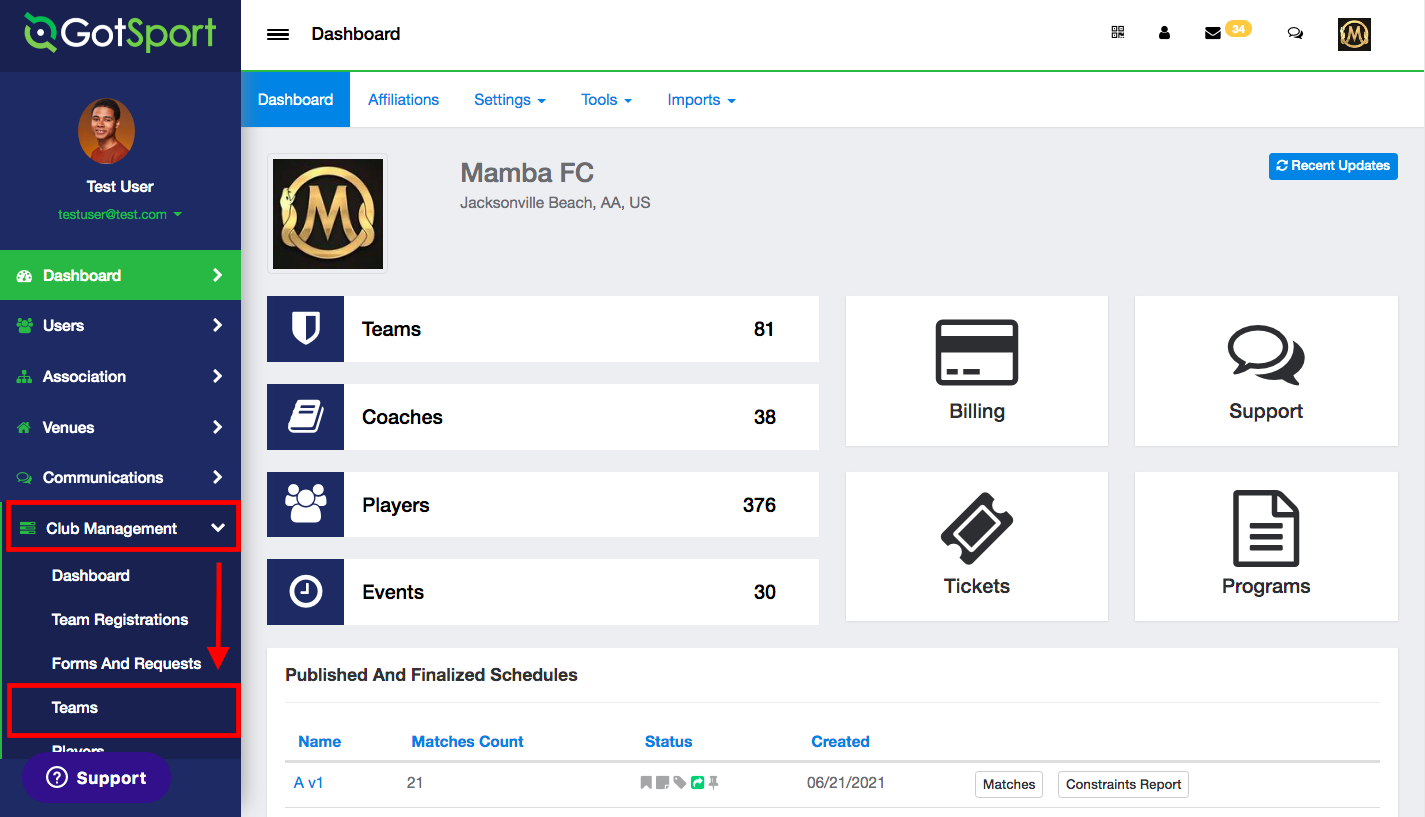Click the Teams count 81

[x=764, y=329]
